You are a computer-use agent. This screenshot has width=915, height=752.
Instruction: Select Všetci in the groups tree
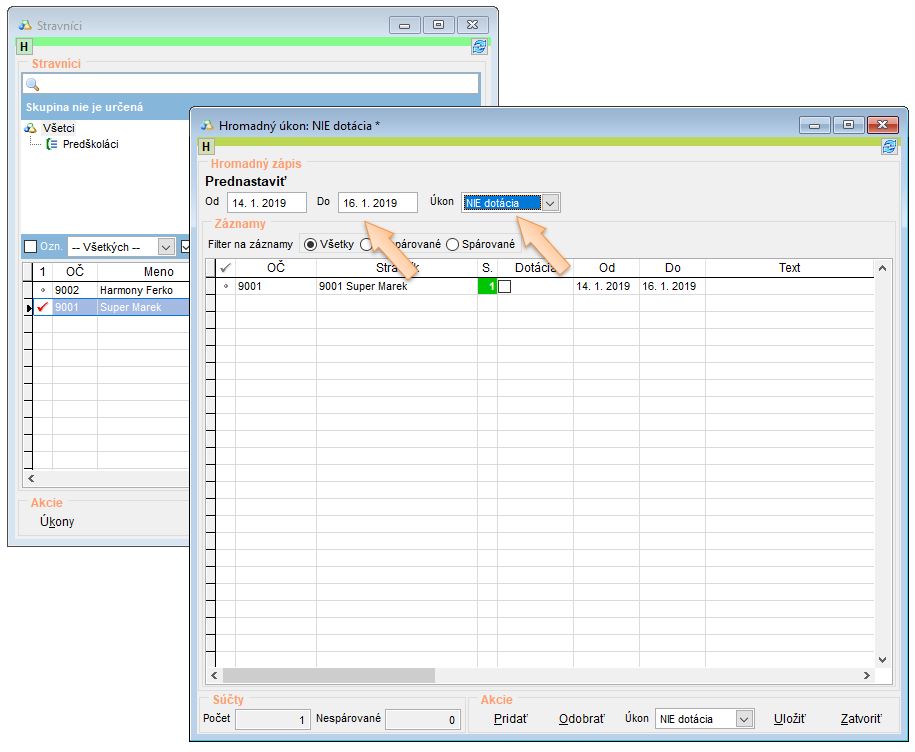(58, 128)
